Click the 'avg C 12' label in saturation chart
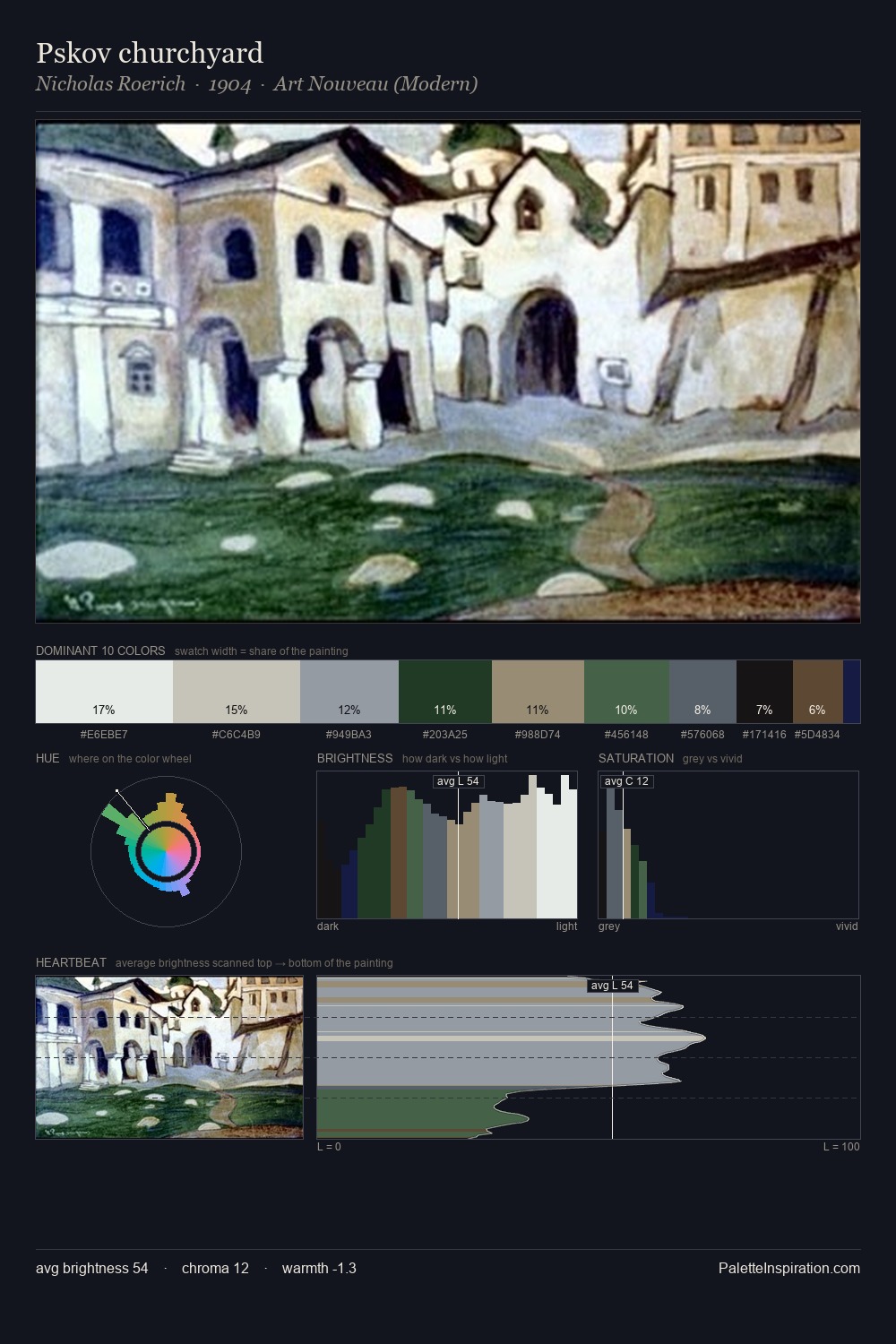This screenshot has height=1344, width=896. 626,781
